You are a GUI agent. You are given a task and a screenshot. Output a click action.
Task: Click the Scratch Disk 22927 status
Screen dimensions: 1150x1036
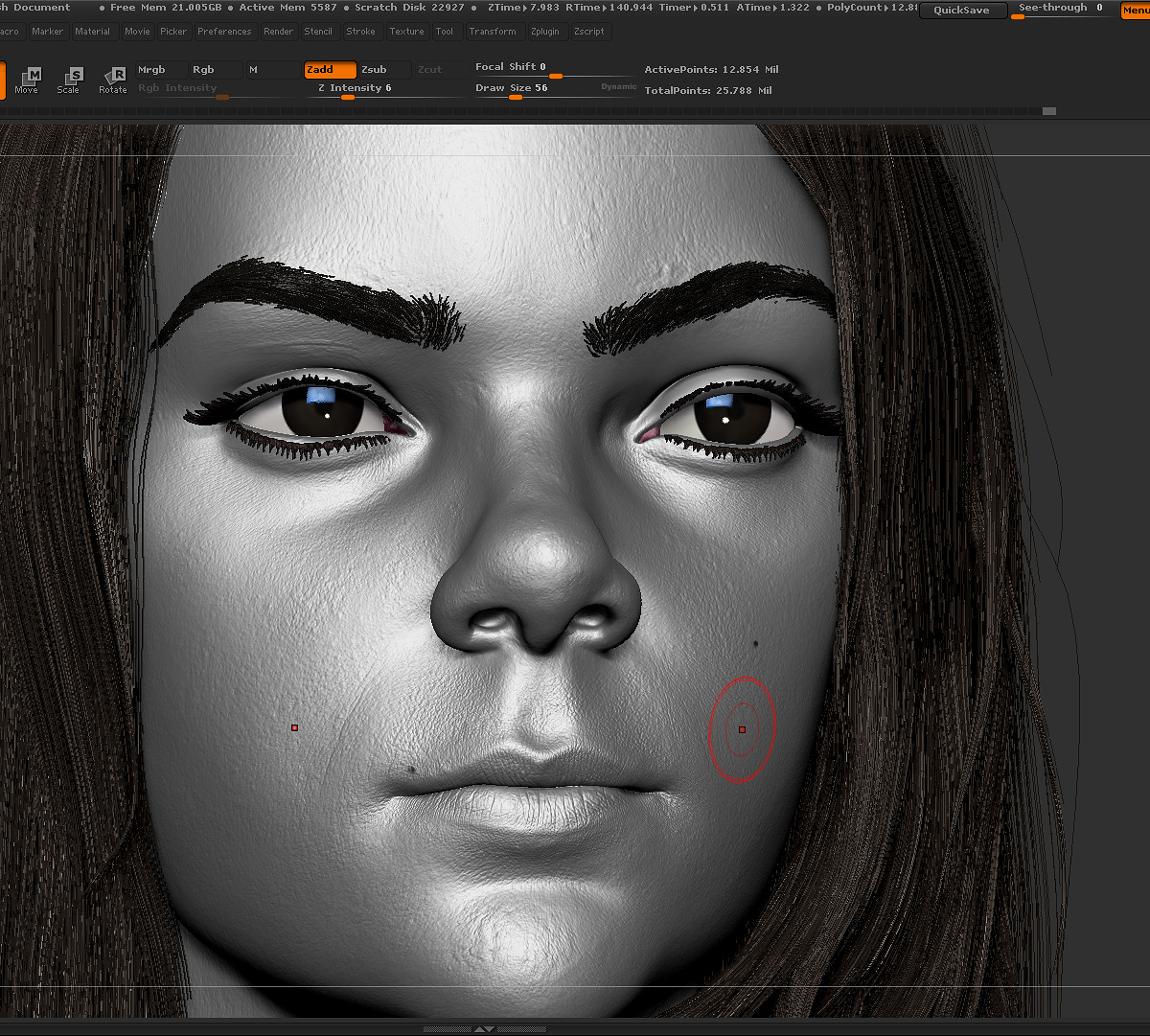(x=409, y=8)
